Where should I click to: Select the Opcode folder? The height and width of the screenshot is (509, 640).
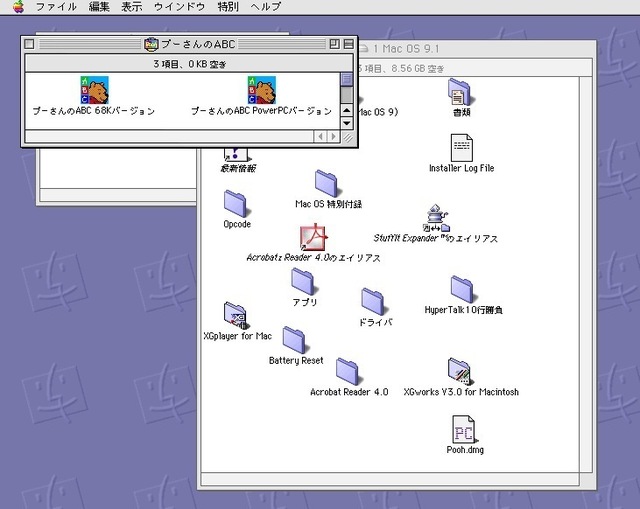click(236, 203)
